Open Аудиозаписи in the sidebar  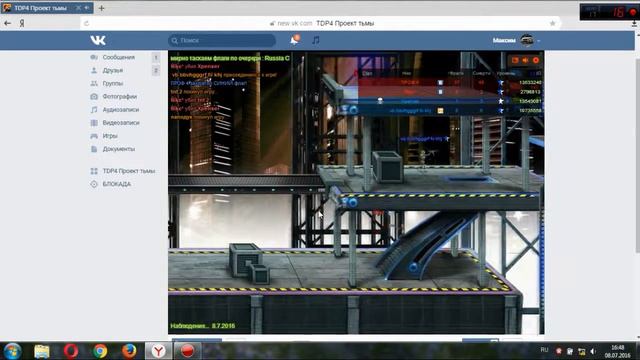click(x=121, y=109)
